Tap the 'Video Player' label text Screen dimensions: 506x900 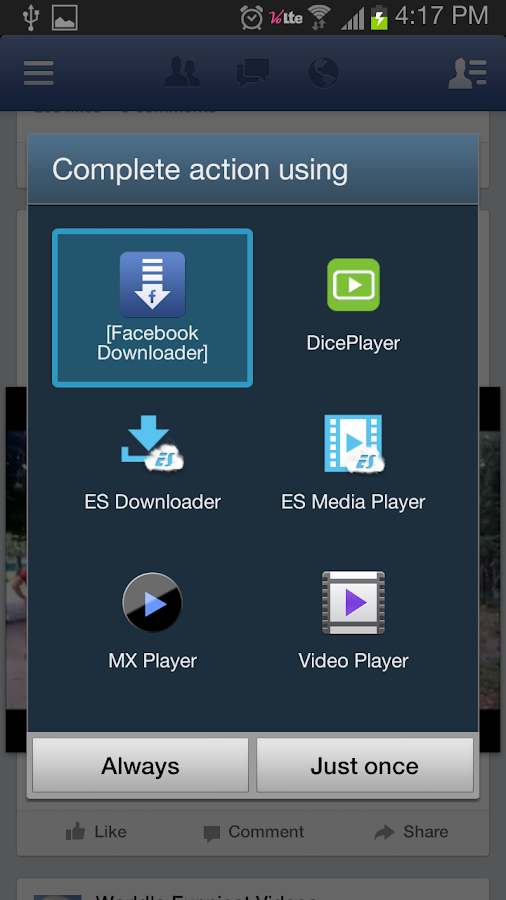tap(353, 661)
